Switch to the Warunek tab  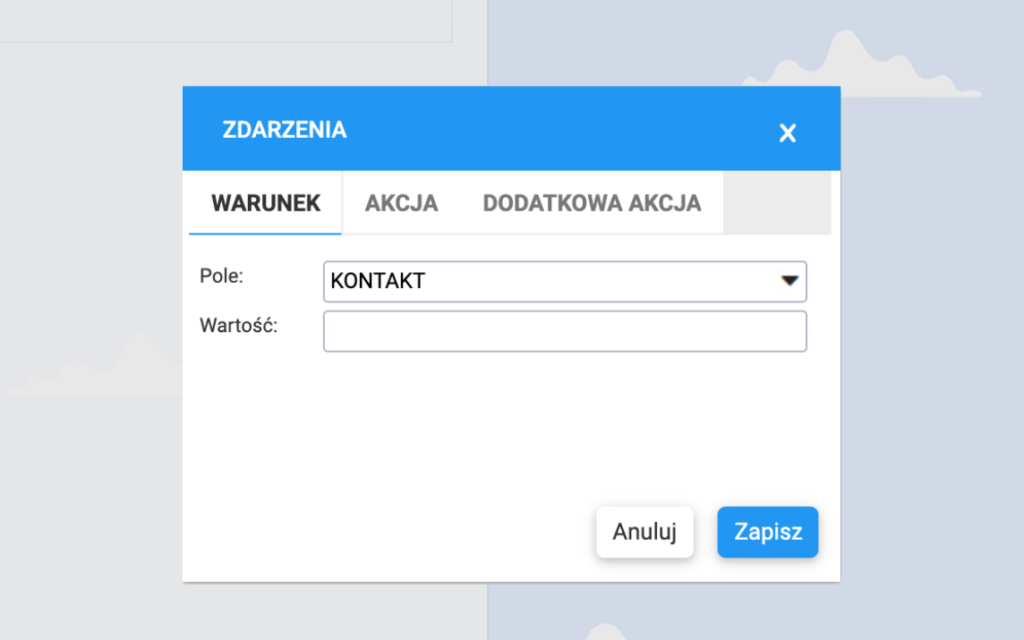coord(265,203)
